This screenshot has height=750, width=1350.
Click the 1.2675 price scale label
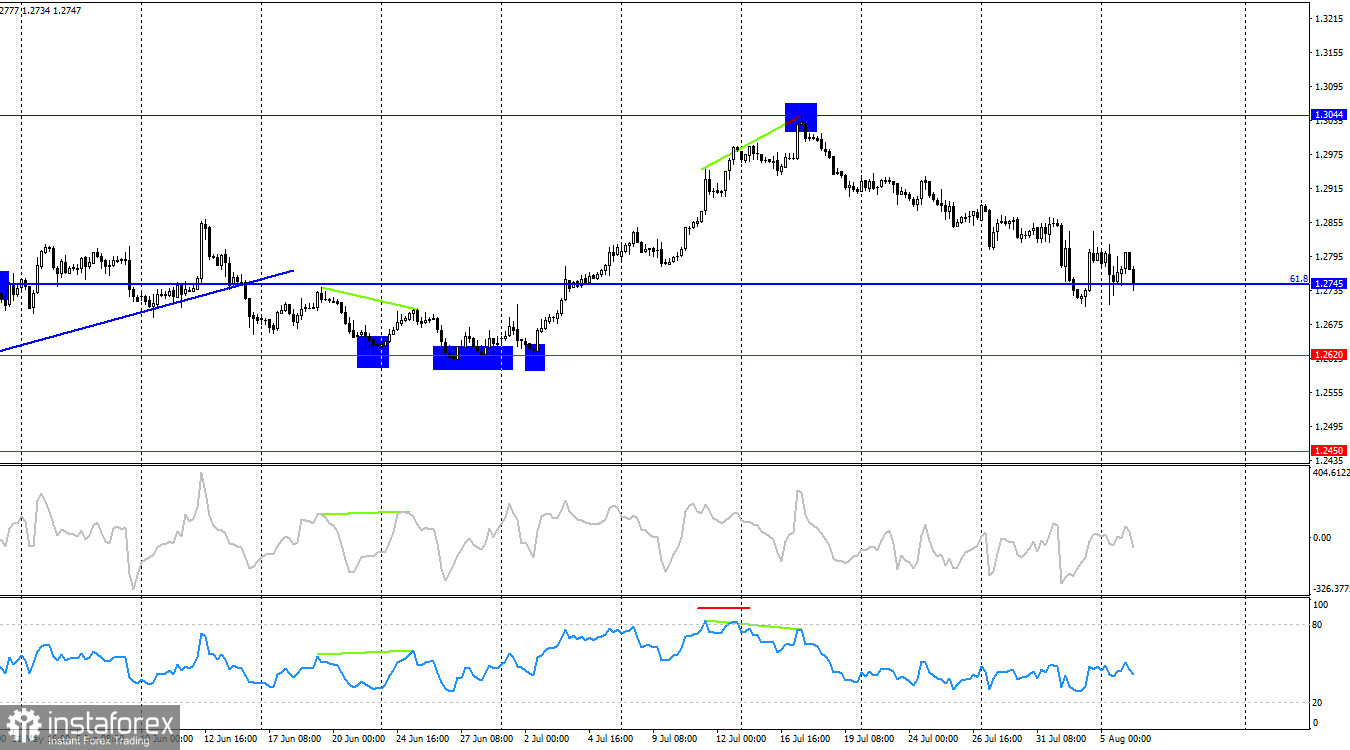[1329, 325]
